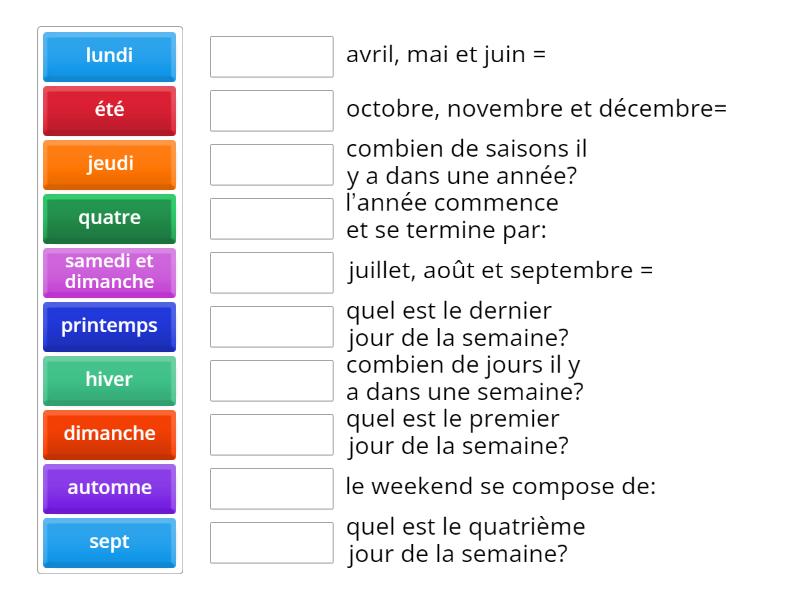Select the box for dernier jour de la semaine
Viewport: 800px width, 600px height.
pos(271,326)
